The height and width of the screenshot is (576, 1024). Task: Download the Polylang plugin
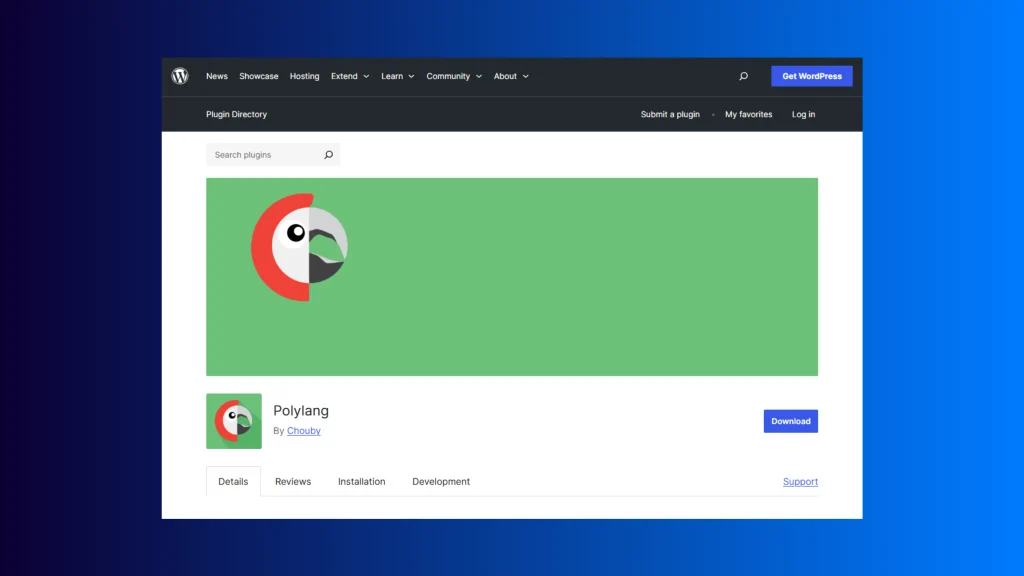pyautogui.click(x=790, y=421)
